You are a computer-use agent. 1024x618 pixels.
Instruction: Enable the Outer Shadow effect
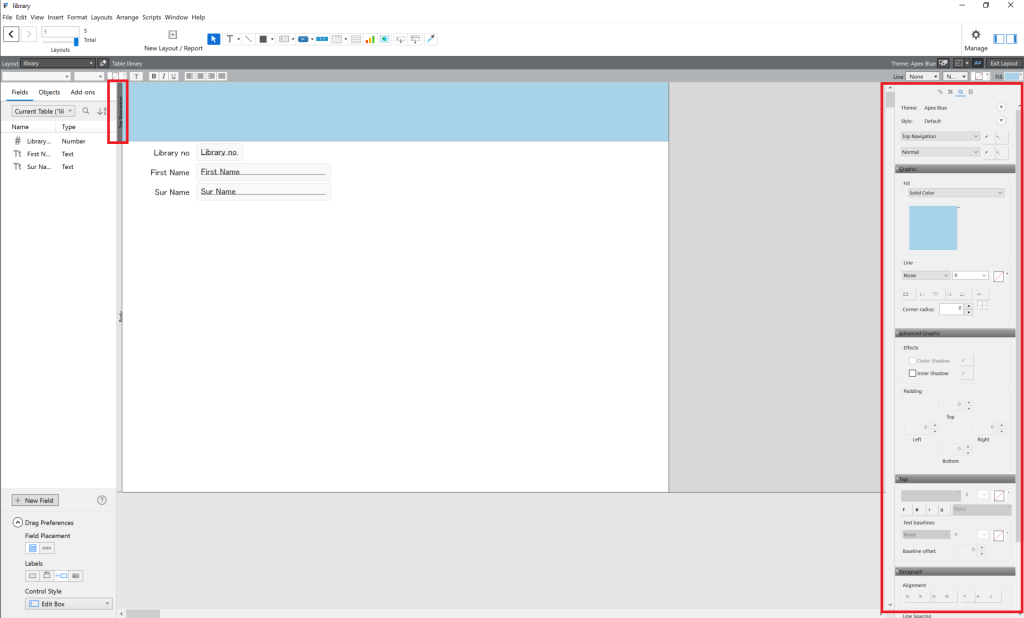911,361
